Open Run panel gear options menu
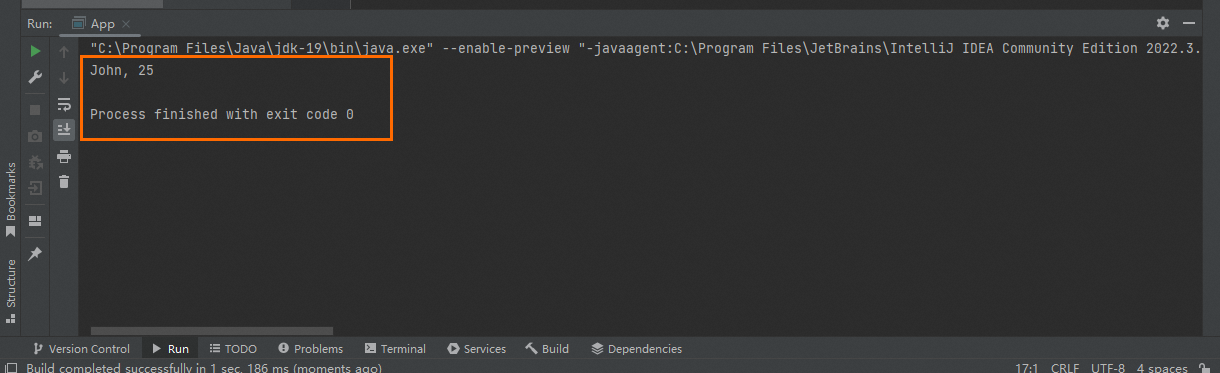 coord(1162,23)
